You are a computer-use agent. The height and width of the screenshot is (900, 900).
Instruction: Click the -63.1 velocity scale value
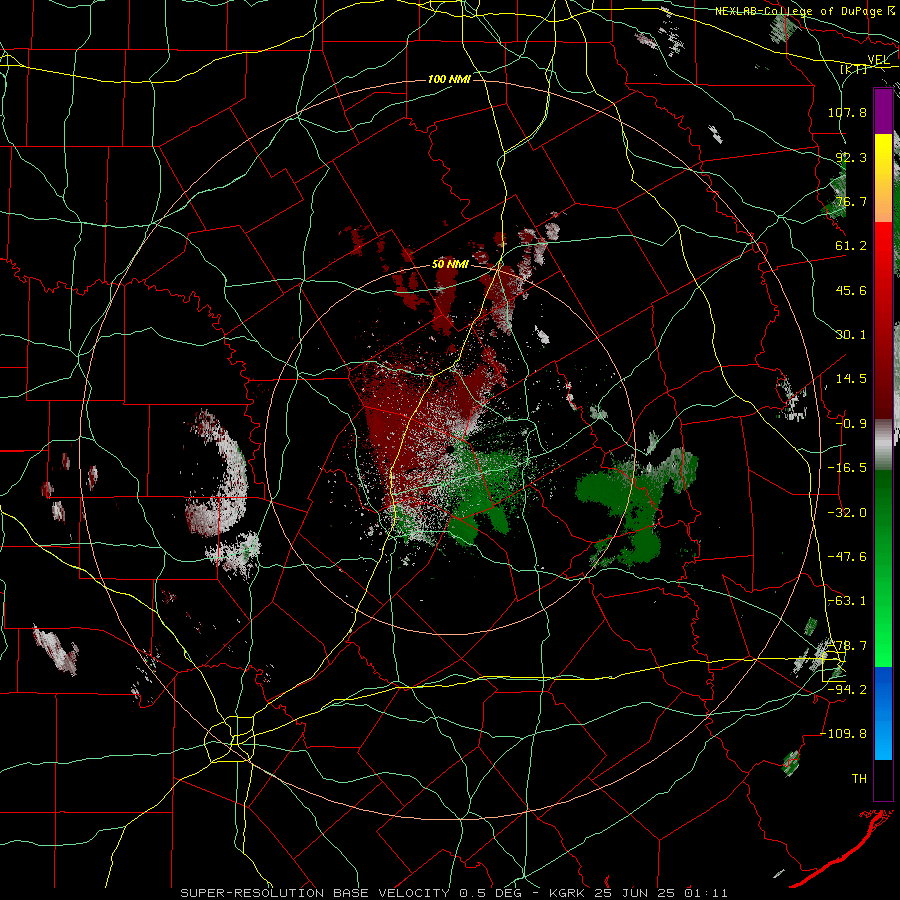pos(847,601)
